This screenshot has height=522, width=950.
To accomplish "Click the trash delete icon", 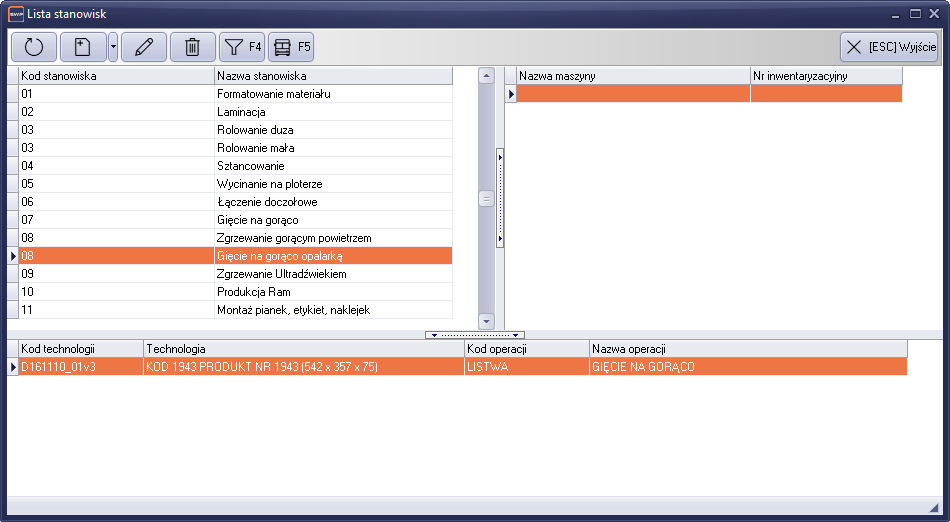I will point(193,47).
